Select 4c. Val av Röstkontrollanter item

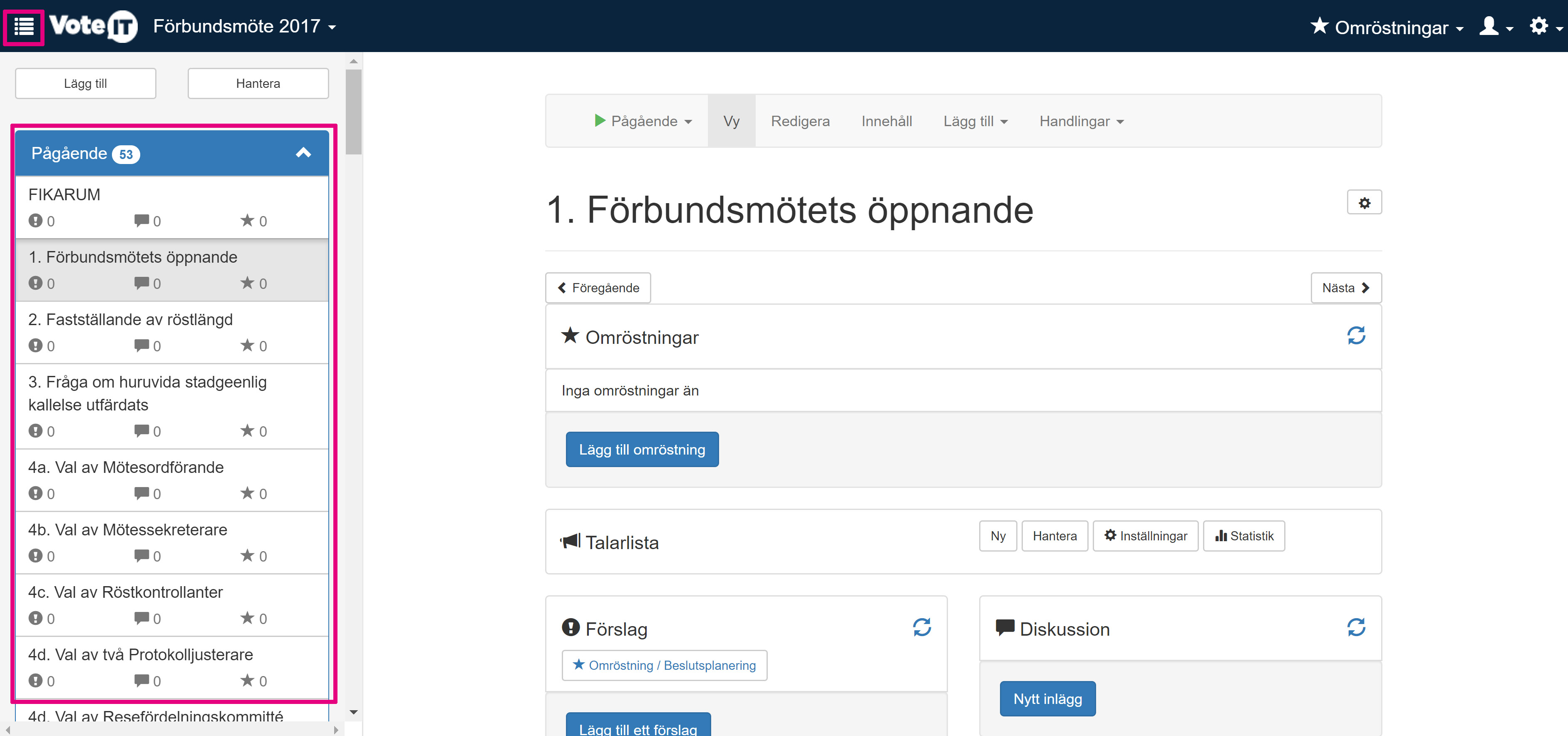pyautogui.click(x=172, y=605)
